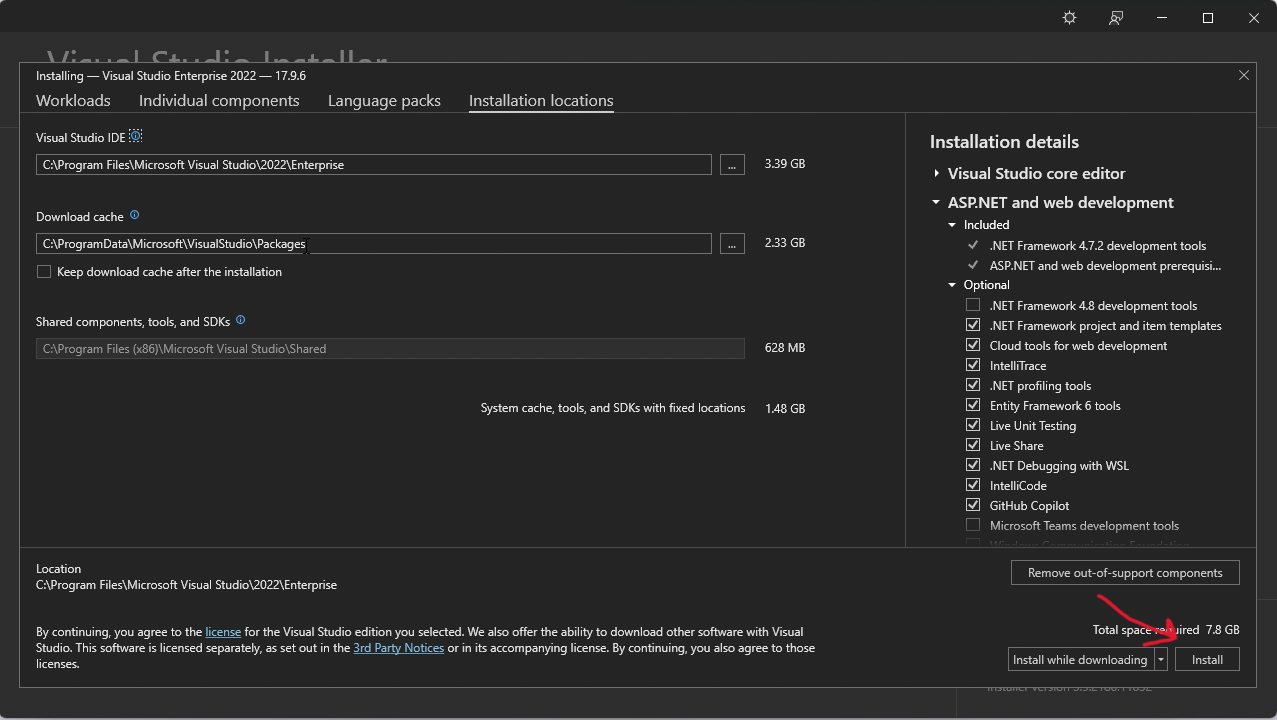This screenshot has height=720, width=1277.
Task: Open the installer settings gear icon
Action: [1069, 18]
